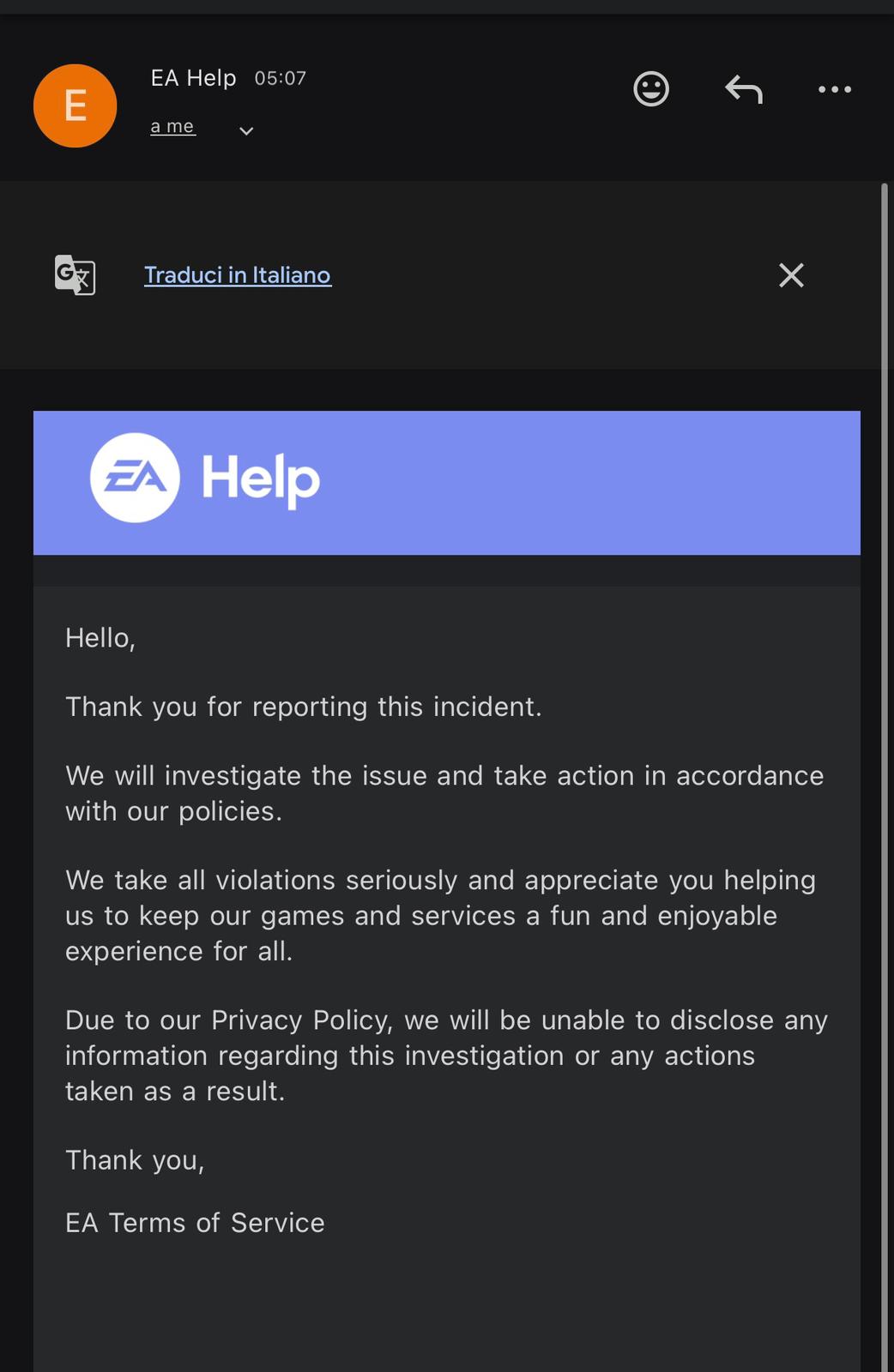Click "Thank you for reporting this incident" text

coord(304,707)
